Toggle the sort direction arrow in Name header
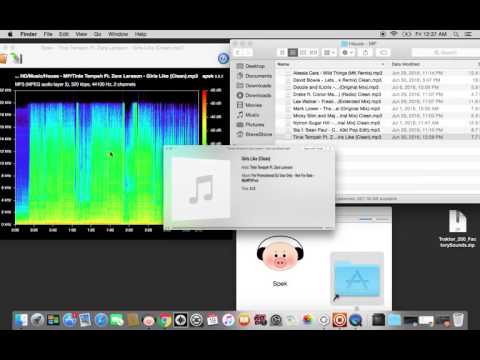The width and height of the screenshot is (480, 360). [x=383, y=64]
